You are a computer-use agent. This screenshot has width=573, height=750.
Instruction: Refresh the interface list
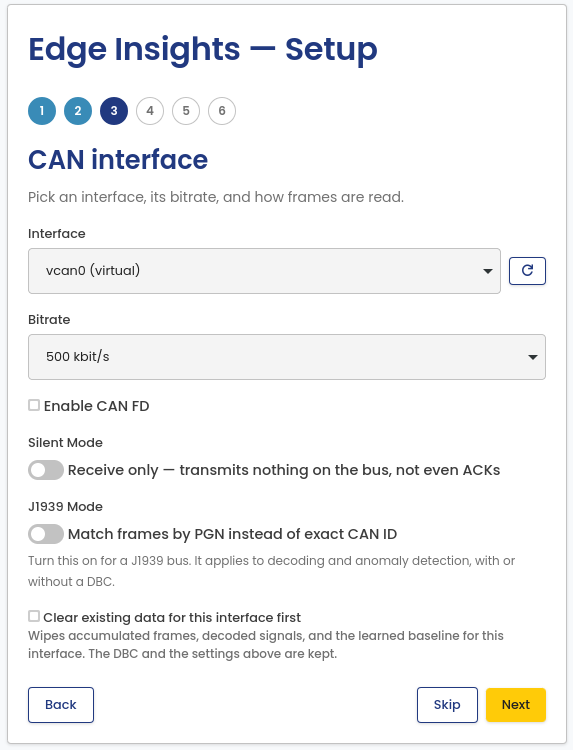pyautogui.click(x=527, y=271)
